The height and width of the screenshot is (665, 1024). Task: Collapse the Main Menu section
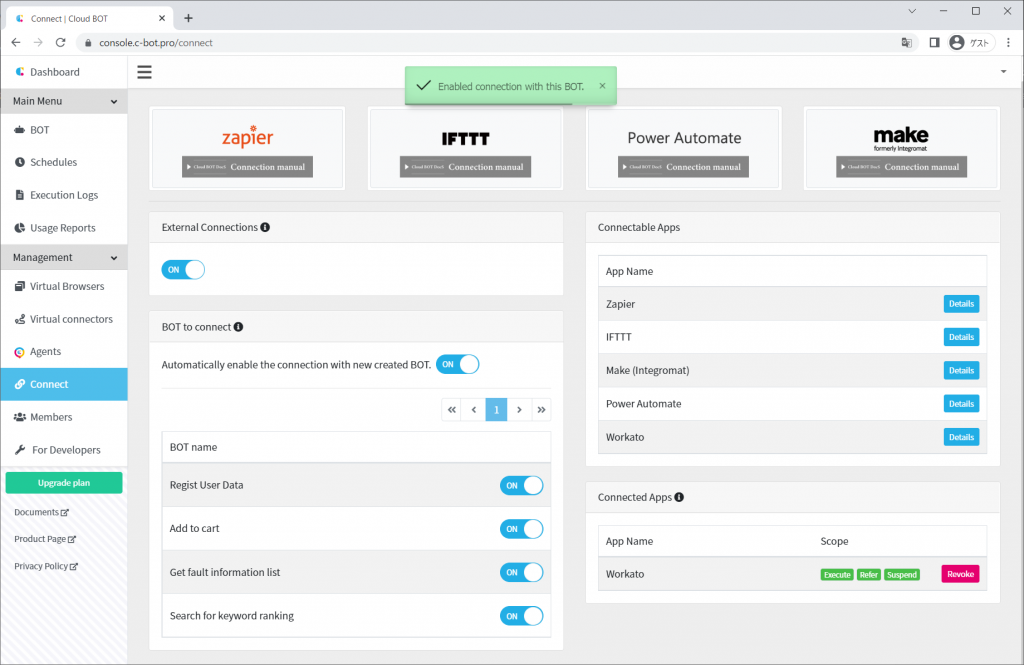tap(64, 101)
